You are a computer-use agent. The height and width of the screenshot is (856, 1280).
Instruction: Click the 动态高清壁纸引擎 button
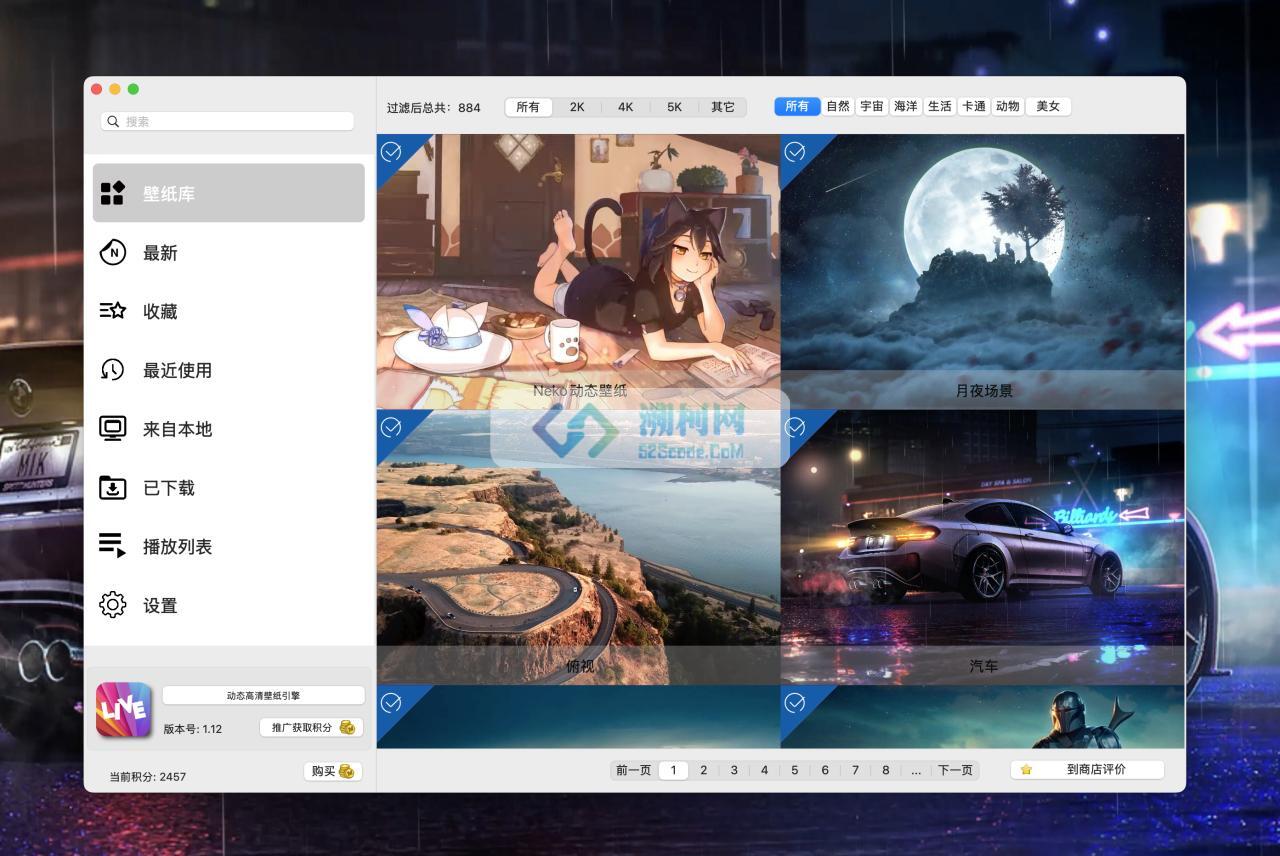(x=263, y=695)
